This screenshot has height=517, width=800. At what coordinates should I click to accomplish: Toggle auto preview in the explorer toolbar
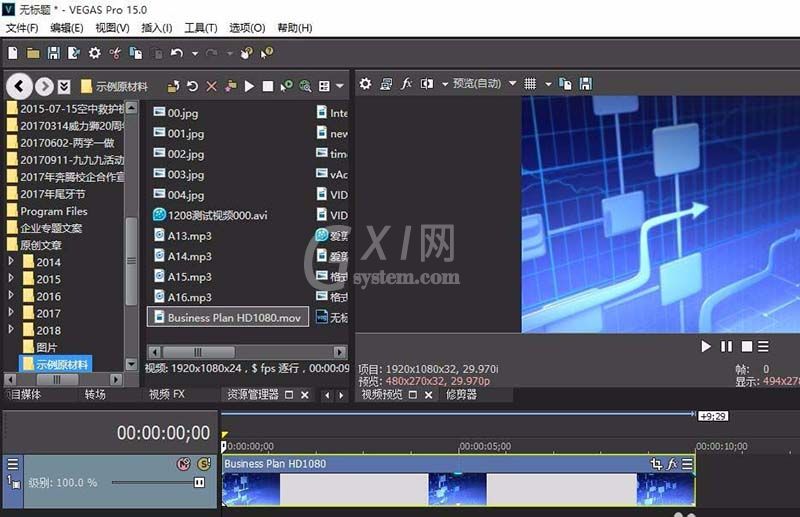tap(286, 86)
